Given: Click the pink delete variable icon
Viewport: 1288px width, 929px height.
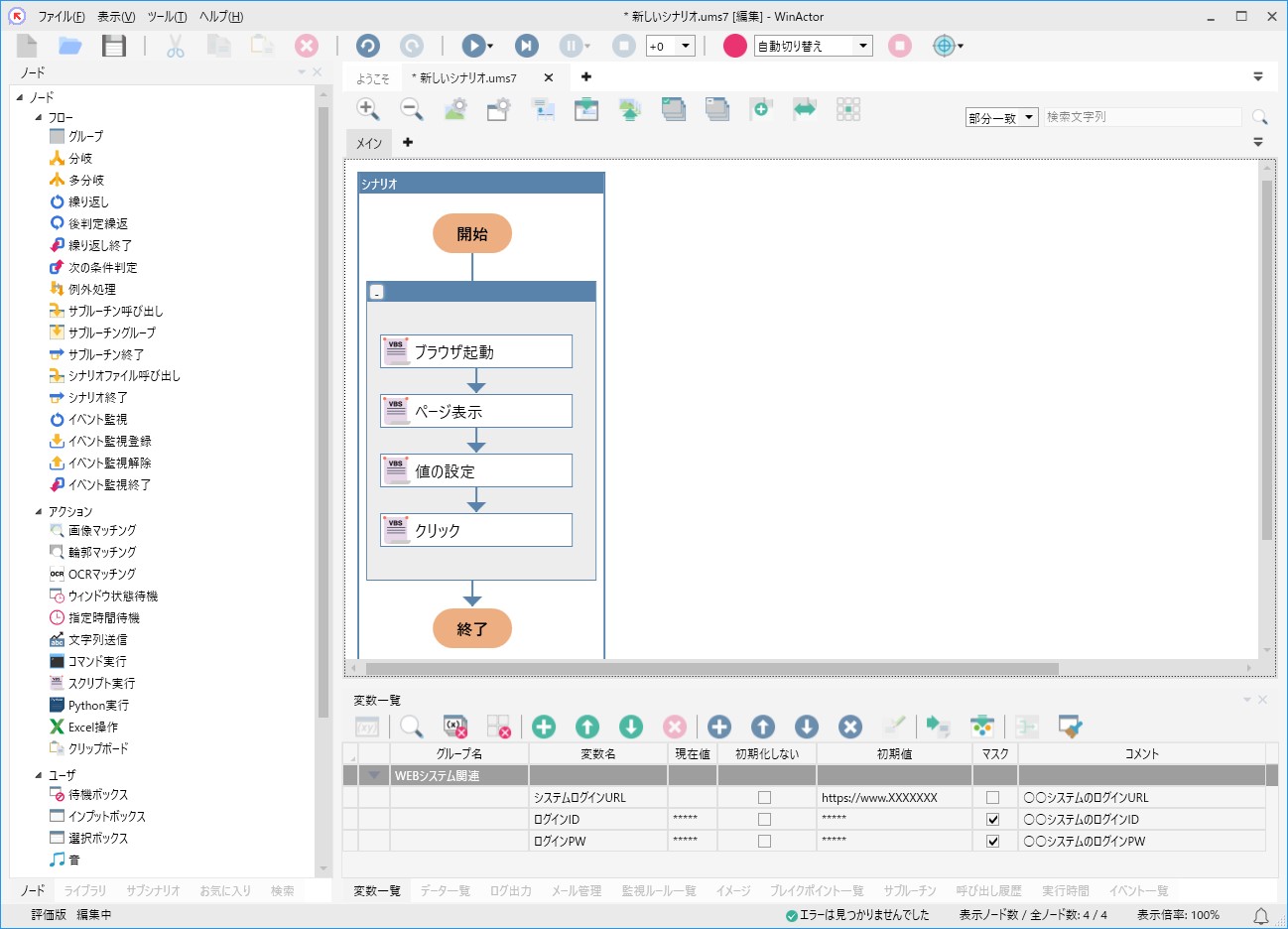Looking at the screenshot, I should pos(674,727).
